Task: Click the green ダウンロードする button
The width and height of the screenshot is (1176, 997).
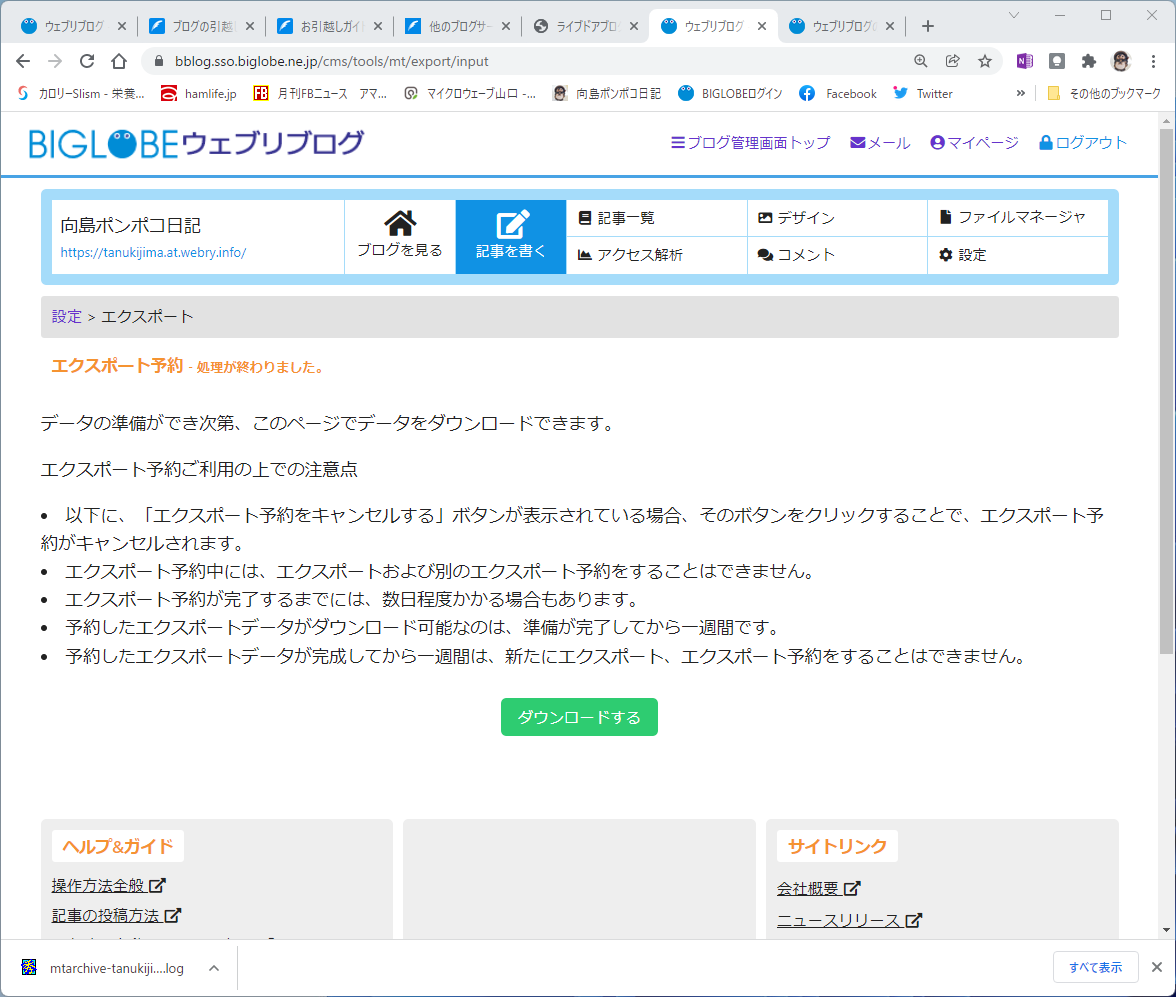Action: 579,717
